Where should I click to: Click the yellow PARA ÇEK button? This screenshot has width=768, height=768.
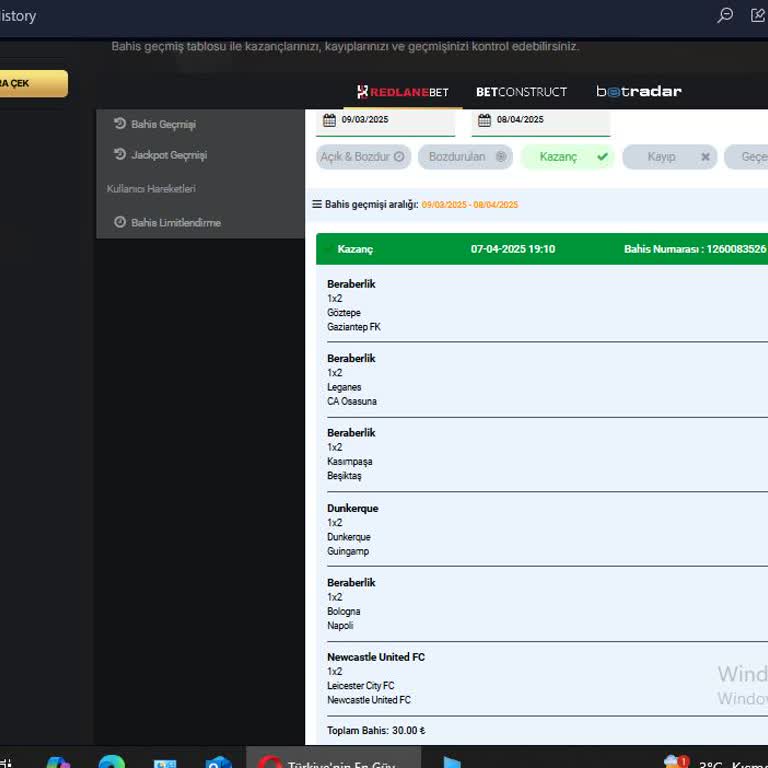(x=33, y=83)
